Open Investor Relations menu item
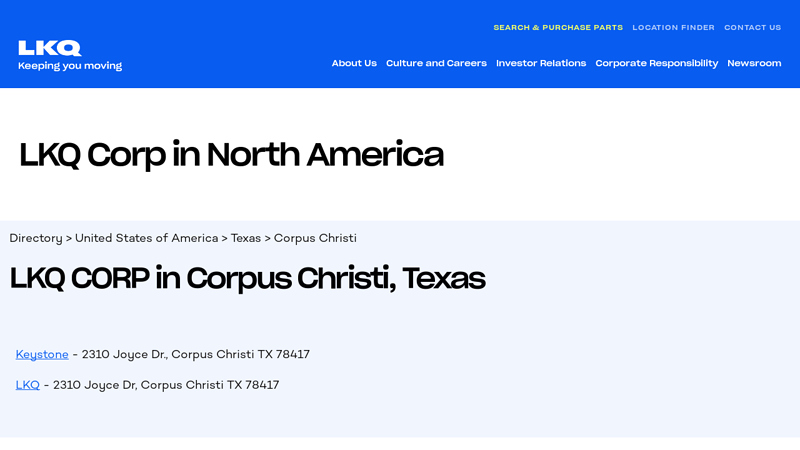 (x=541, y=63)
